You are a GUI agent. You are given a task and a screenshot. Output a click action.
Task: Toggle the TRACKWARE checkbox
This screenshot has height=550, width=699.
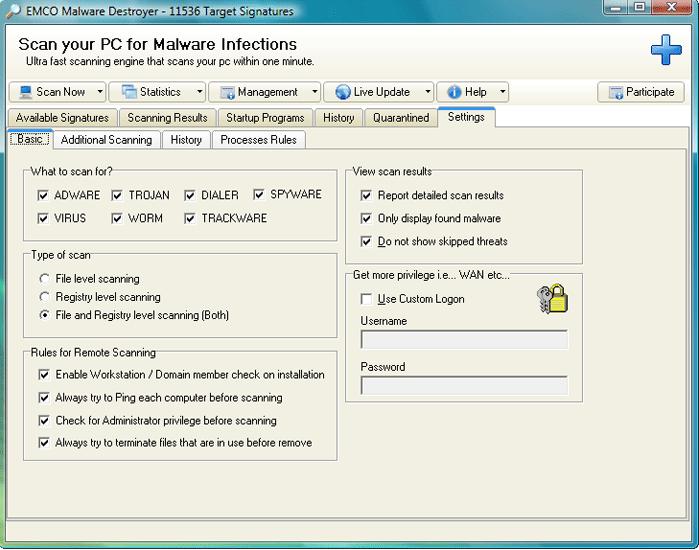(x=189, y=218)
